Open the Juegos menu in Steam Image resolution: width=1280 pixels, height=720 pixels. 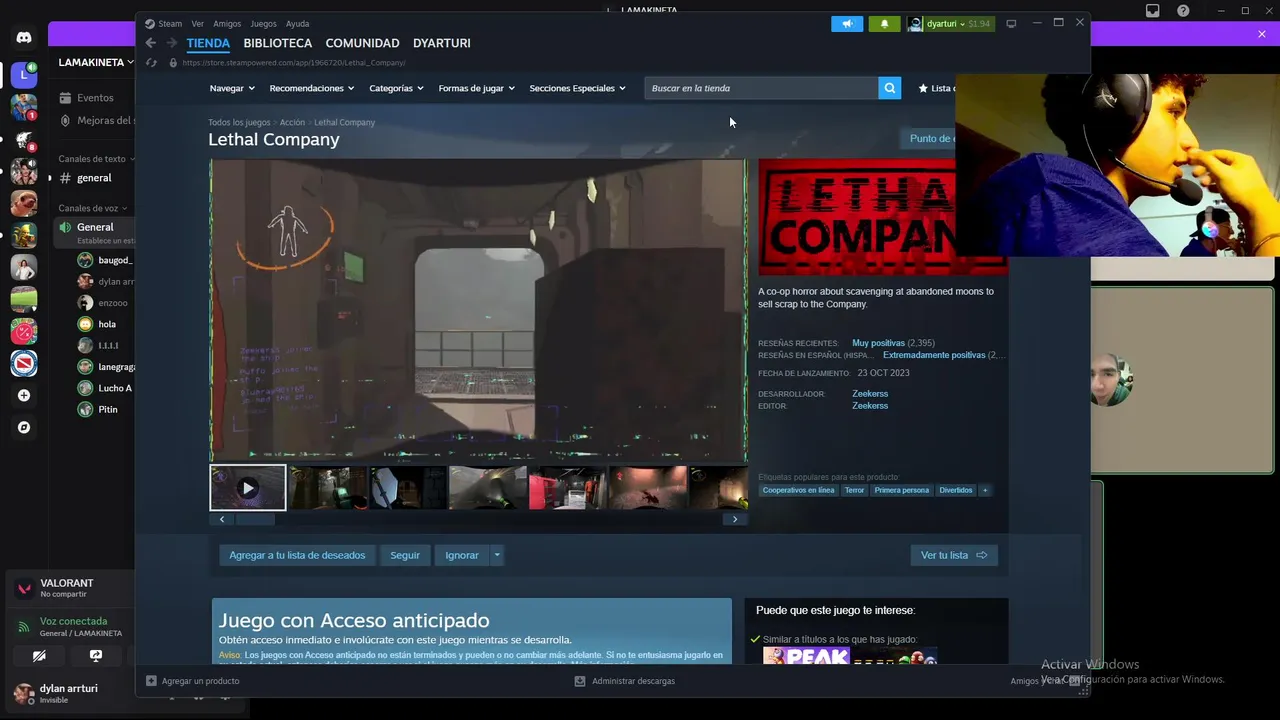(263, 24)
